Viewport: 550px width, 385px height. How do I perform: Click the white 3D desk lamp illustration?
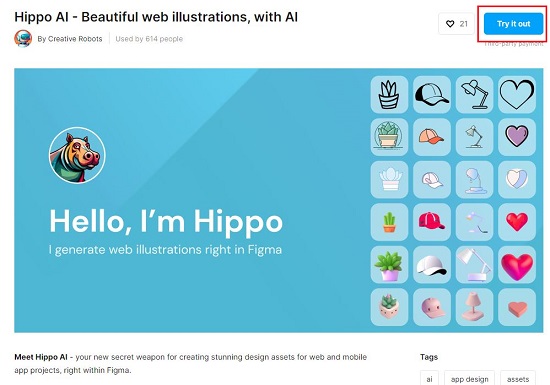tap(474, 264)
